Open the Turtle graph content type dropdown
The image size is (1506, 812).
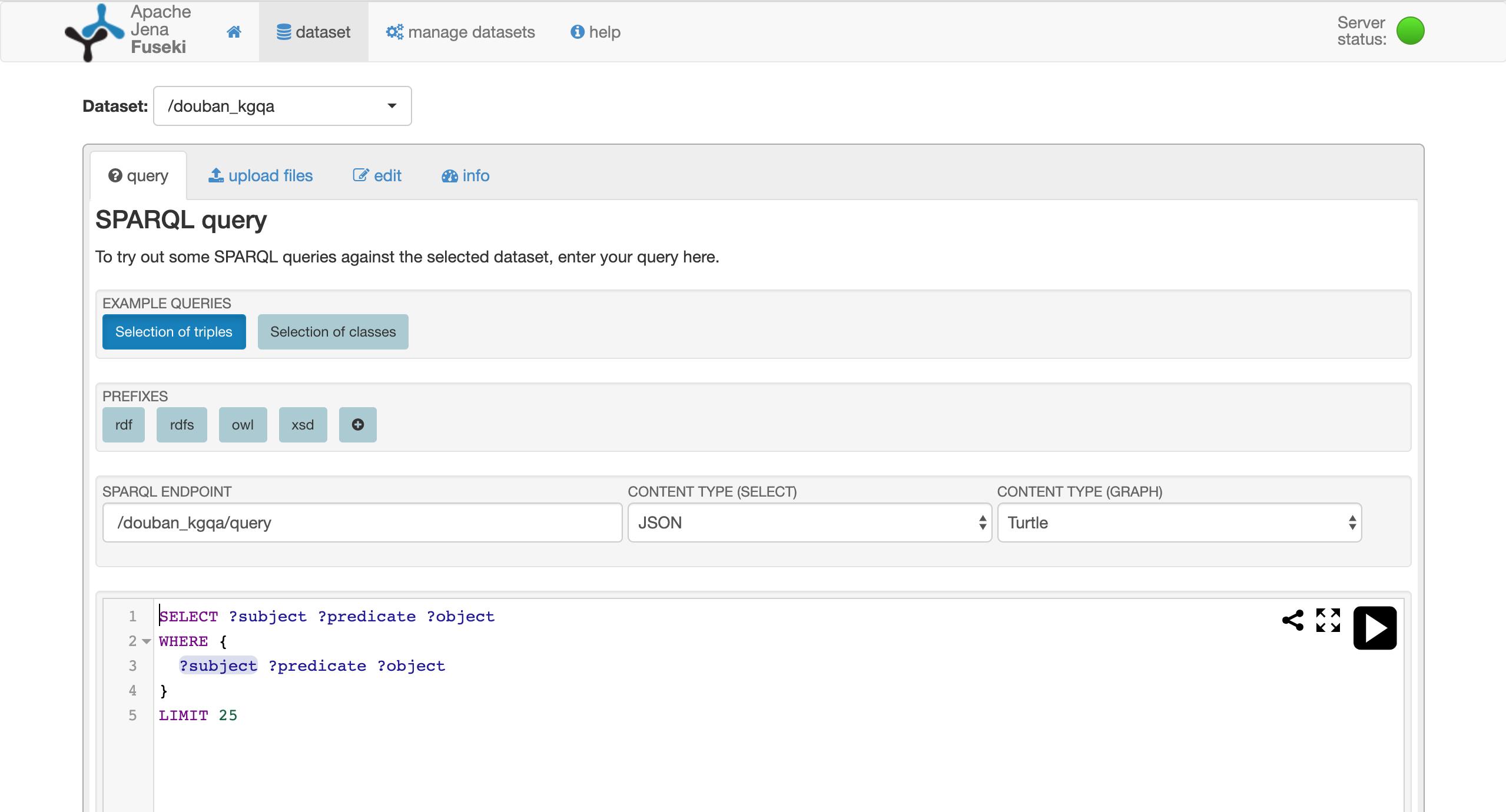(x=1179, y=523)
